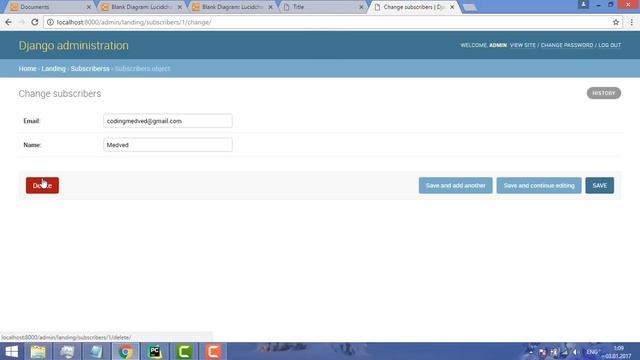The image size is (640, 360).
Task: Click Save and add another
Action: pos(456,185)
